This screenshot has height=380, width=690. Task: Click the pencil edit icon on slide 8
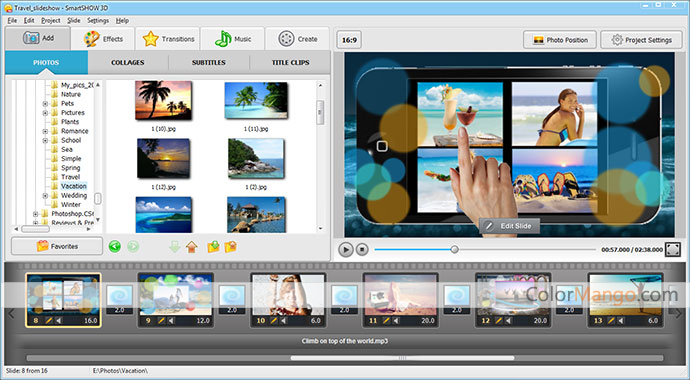(x=49, y=321)
